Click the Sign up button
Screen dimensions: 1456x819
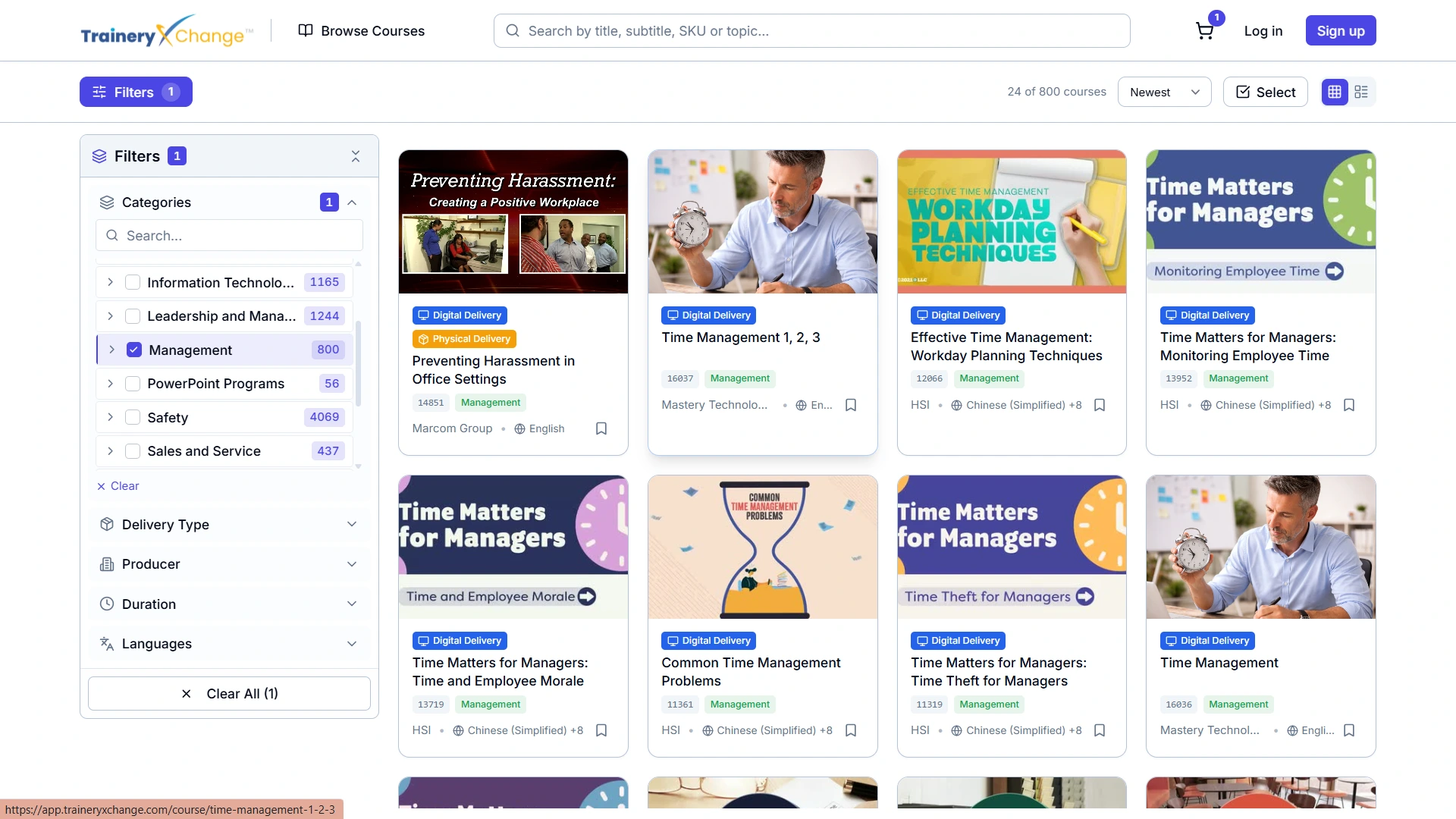(1341, 31)
